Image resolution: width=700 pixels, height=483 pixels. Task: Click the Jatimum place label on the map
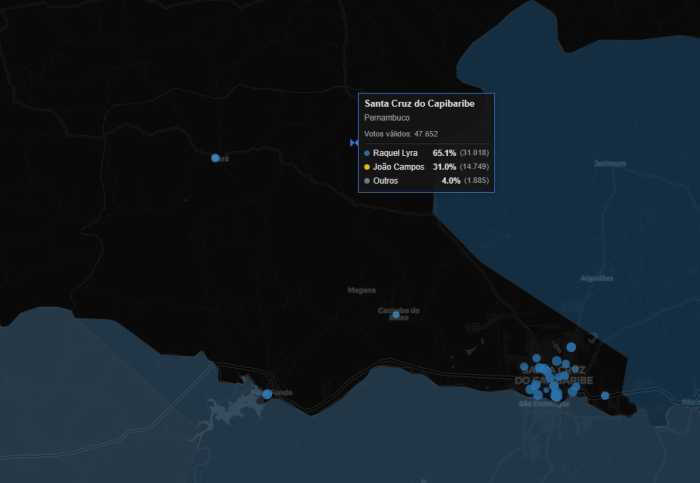609,163
